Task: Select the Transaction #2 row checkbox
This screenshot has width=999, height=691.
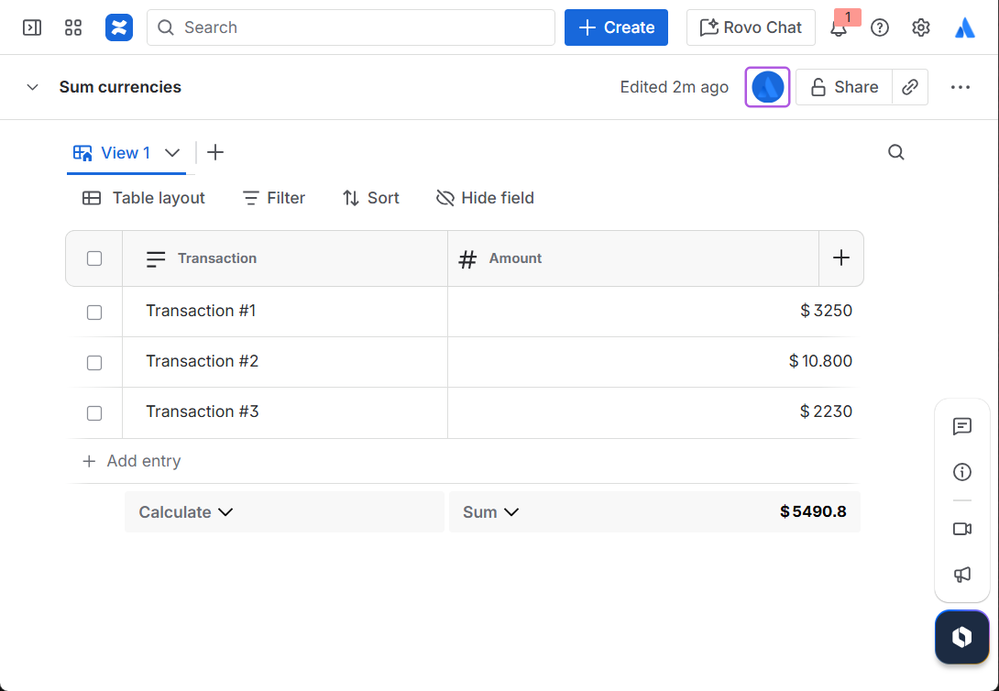Action: pos(94,362)
